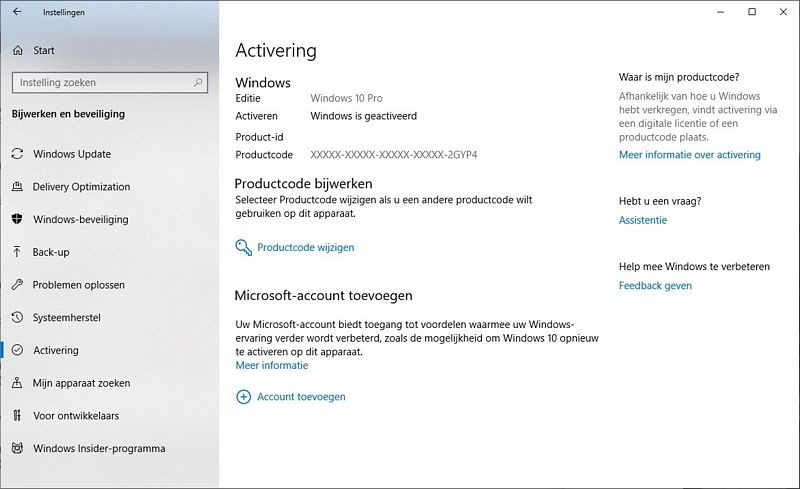
Task: Click the Windows Update refresh icon
Action: pyautogui.click(x=17, y=154)
